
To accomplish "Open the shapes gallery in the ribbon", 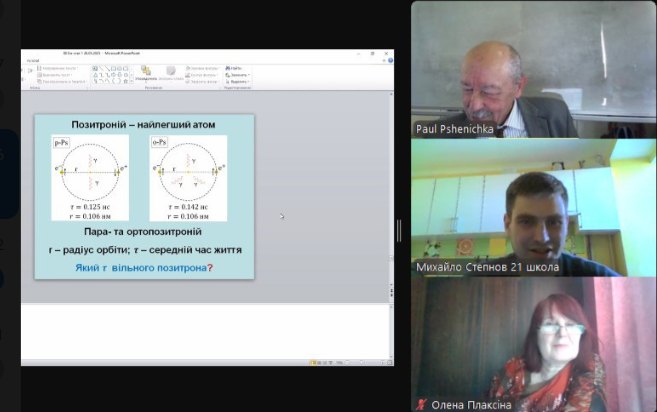I will 110,73.
